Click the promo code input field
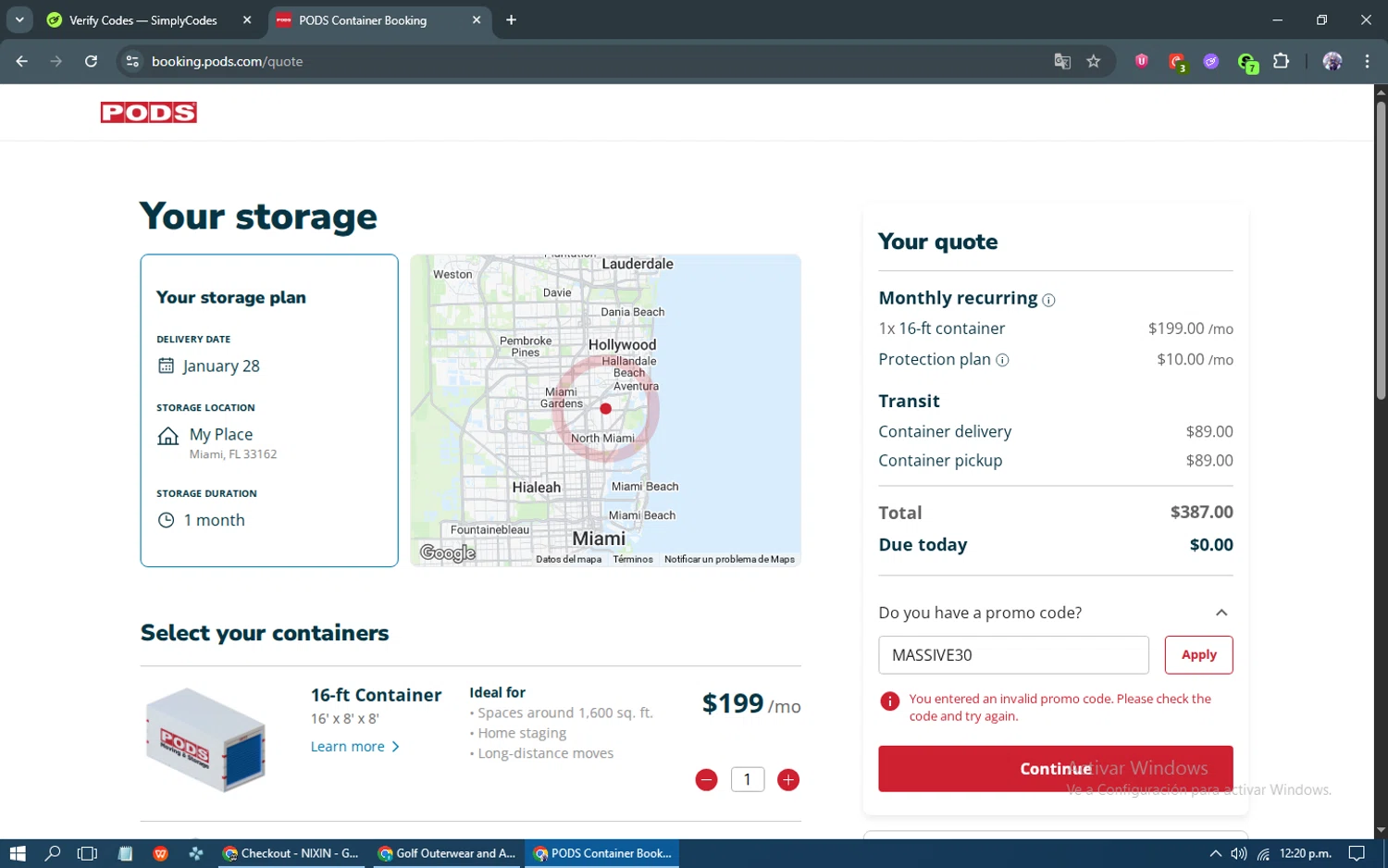Screen dimensions: 1388x868 pos(1012,655)
